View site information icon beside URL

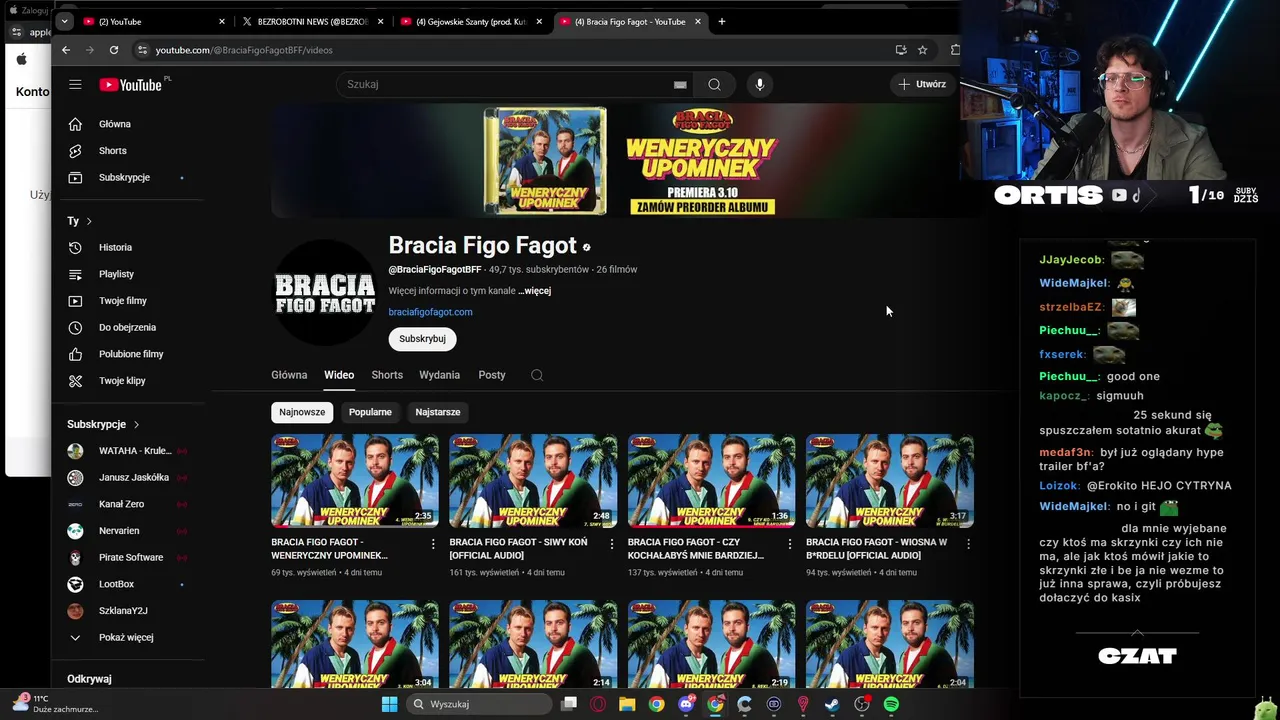143,50
